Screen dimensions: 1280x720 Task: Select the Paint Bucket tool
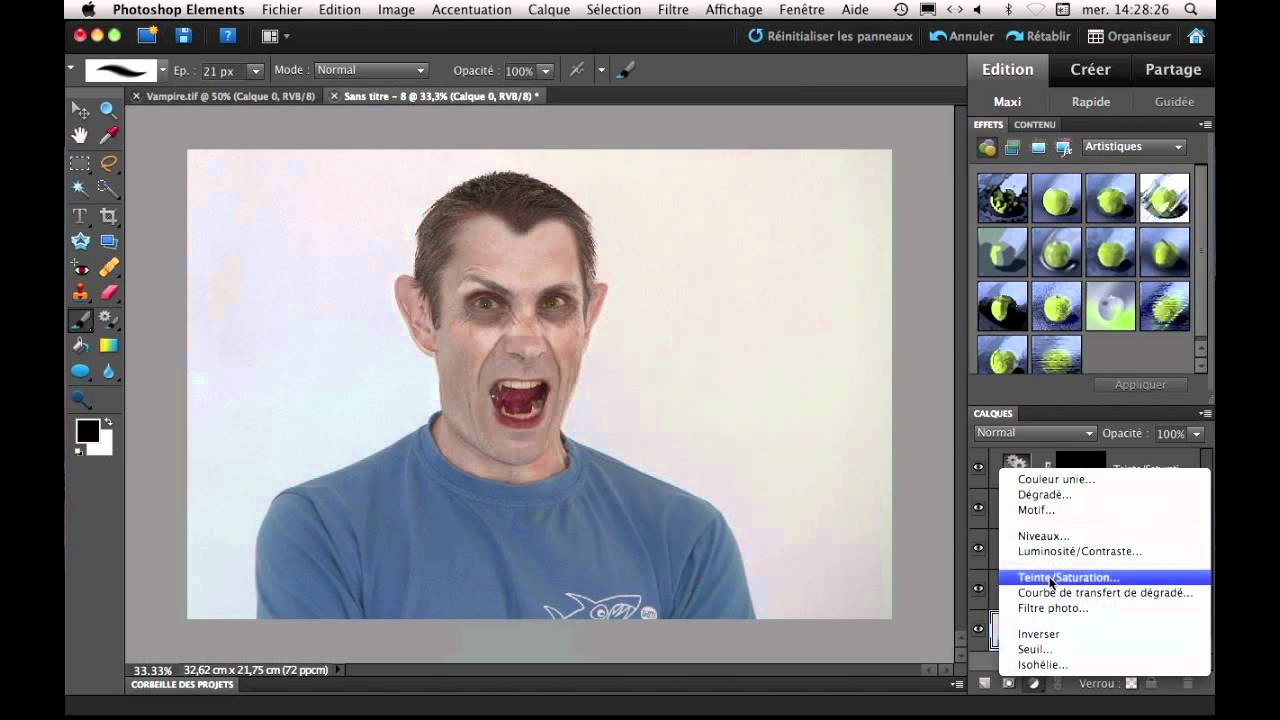[80, 346]
